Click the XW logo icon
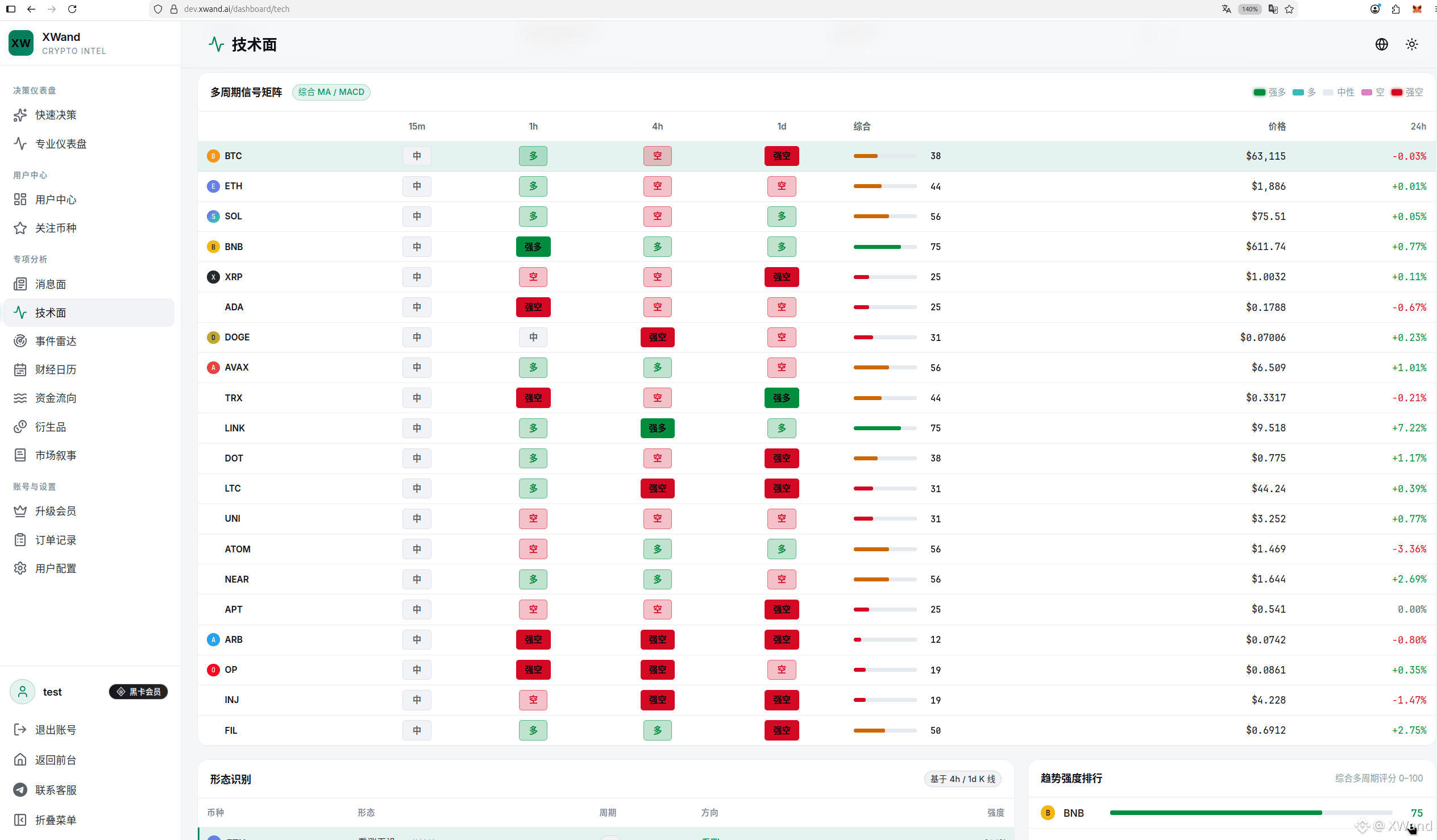Screen dimensions: 1437x840 click(x=21, y=43)
